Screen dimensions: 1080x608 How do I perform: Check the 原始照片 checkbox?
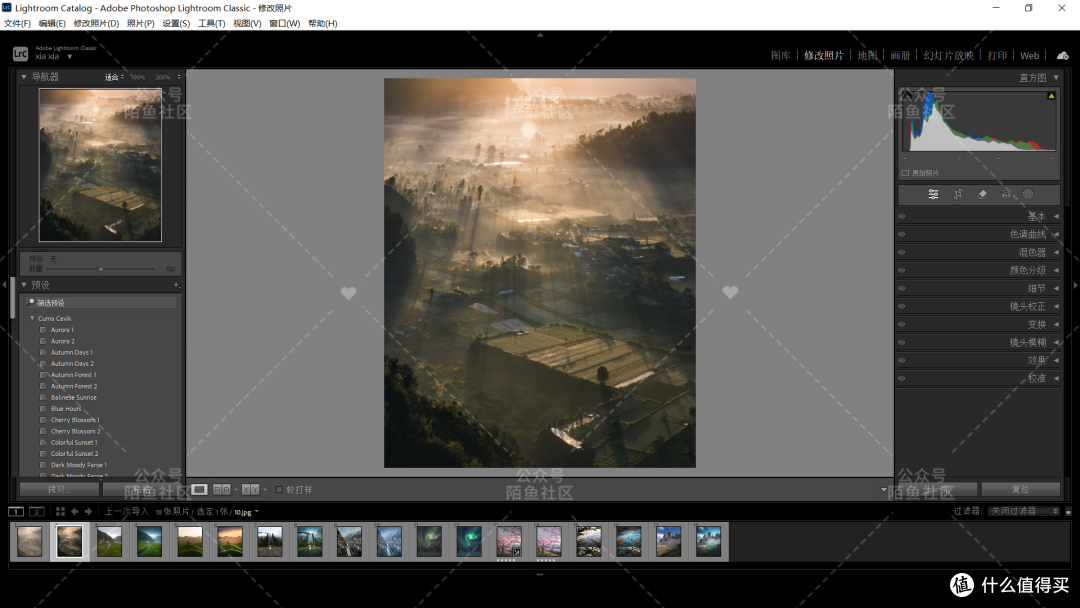click(905, 173)
